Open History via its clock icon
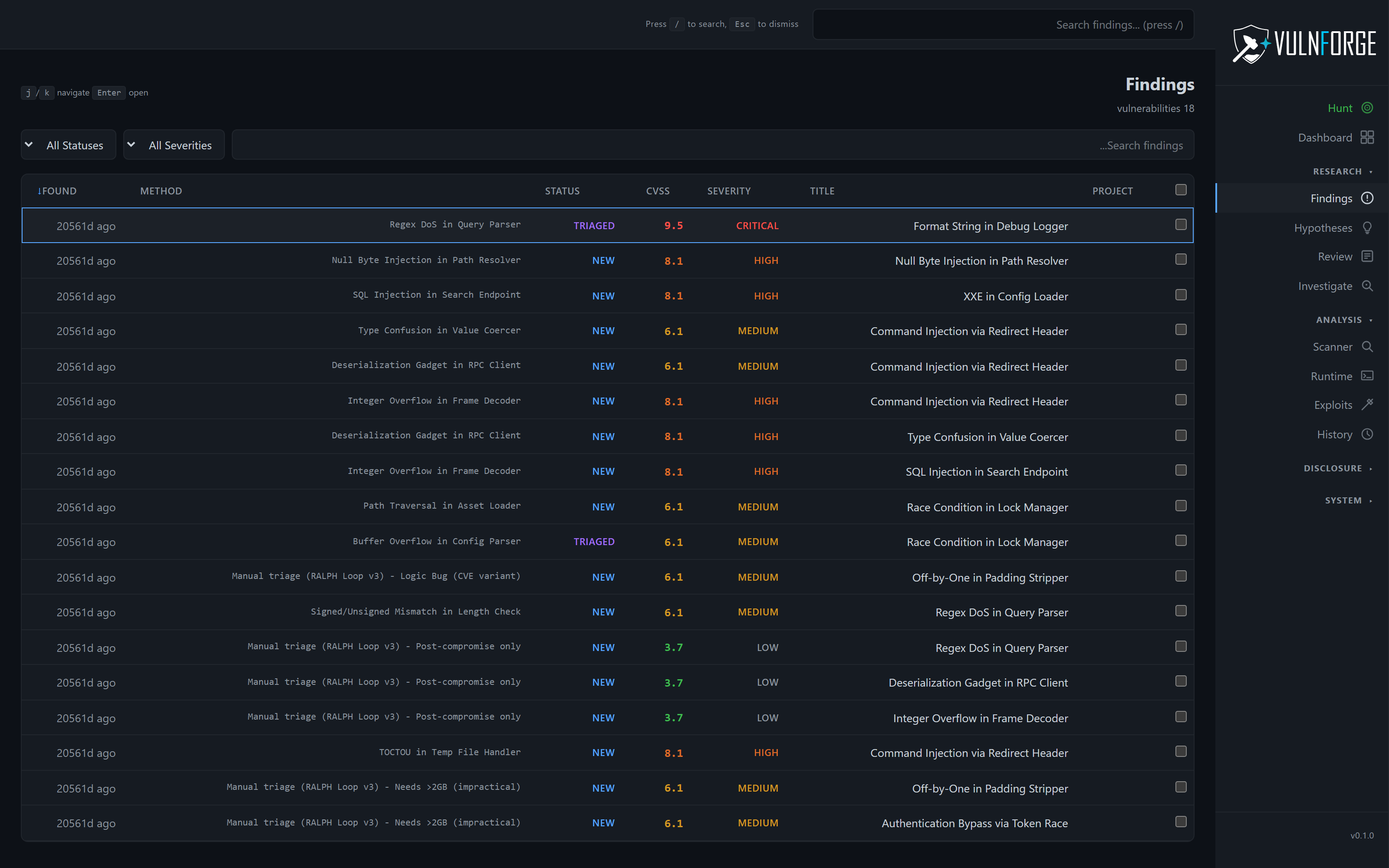Screen dimensions: 1389x868 pos(1367,434)
